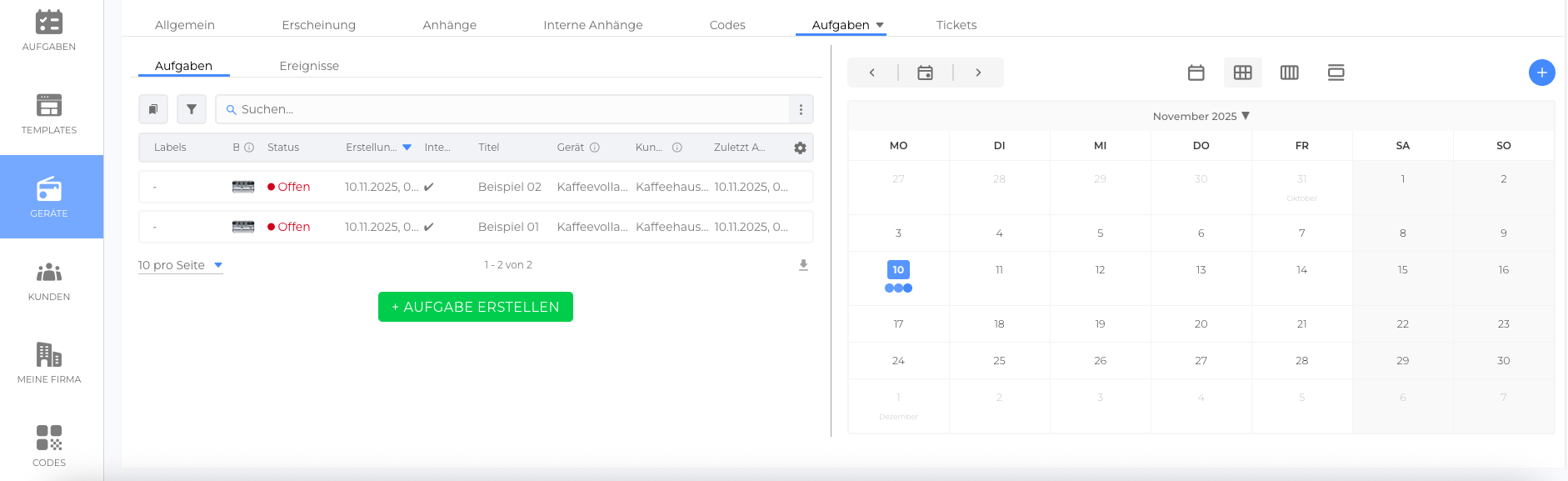Screen dimensions: 1568x481
Task: Open the Aufgaben sidebar section
Action: 49,31
